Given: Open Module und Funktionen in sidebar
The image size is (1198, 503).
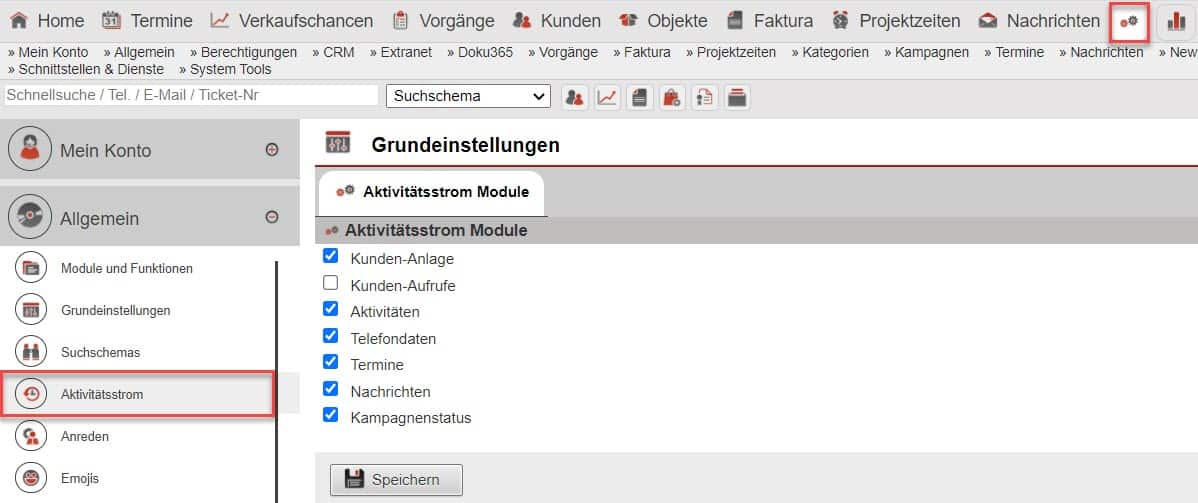Looking at the screenshot, I should click(127, 268).
